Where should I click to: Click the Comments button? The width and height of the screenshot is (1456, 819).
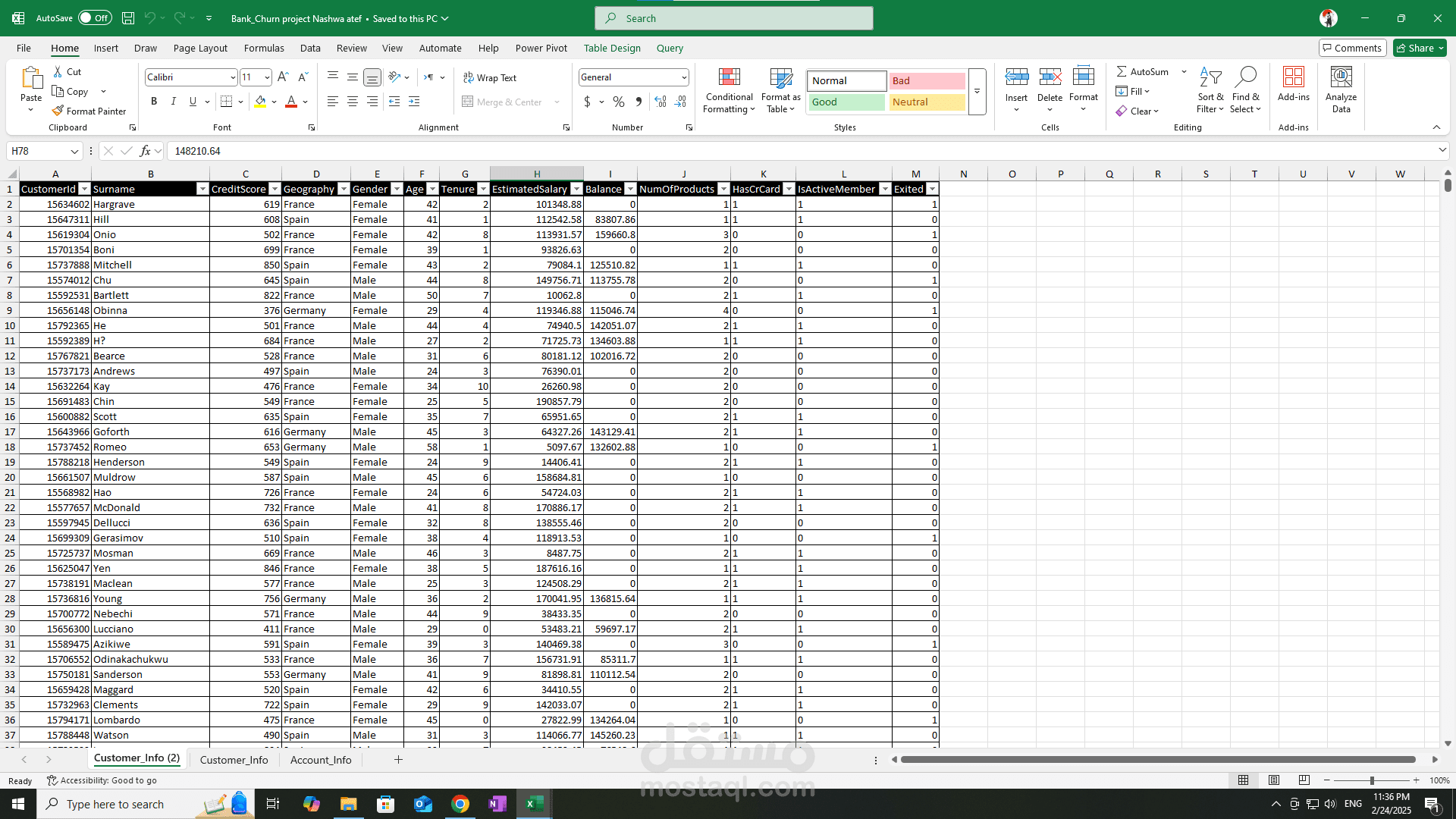click(1352, 48)
